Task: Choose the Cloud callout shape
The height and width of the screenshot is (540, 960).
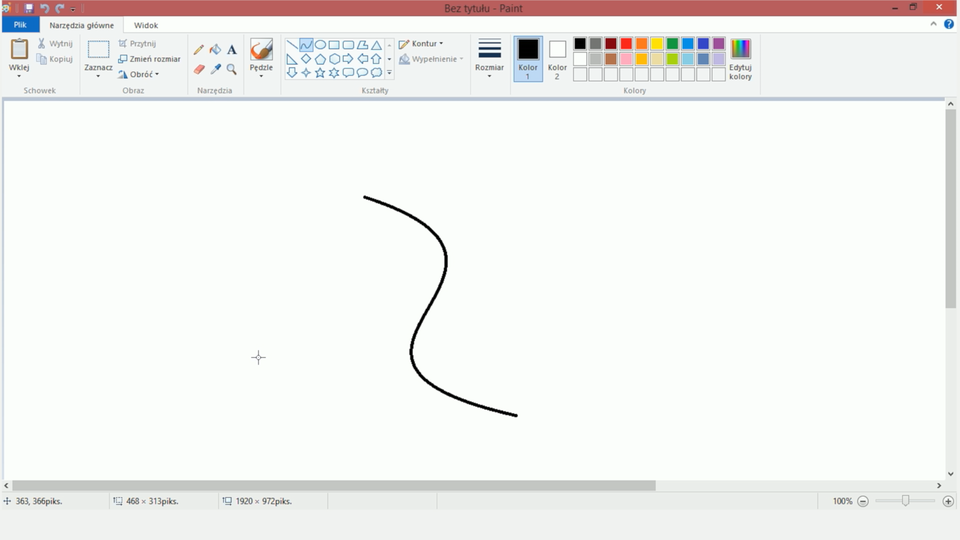Action: click(377, 72)
